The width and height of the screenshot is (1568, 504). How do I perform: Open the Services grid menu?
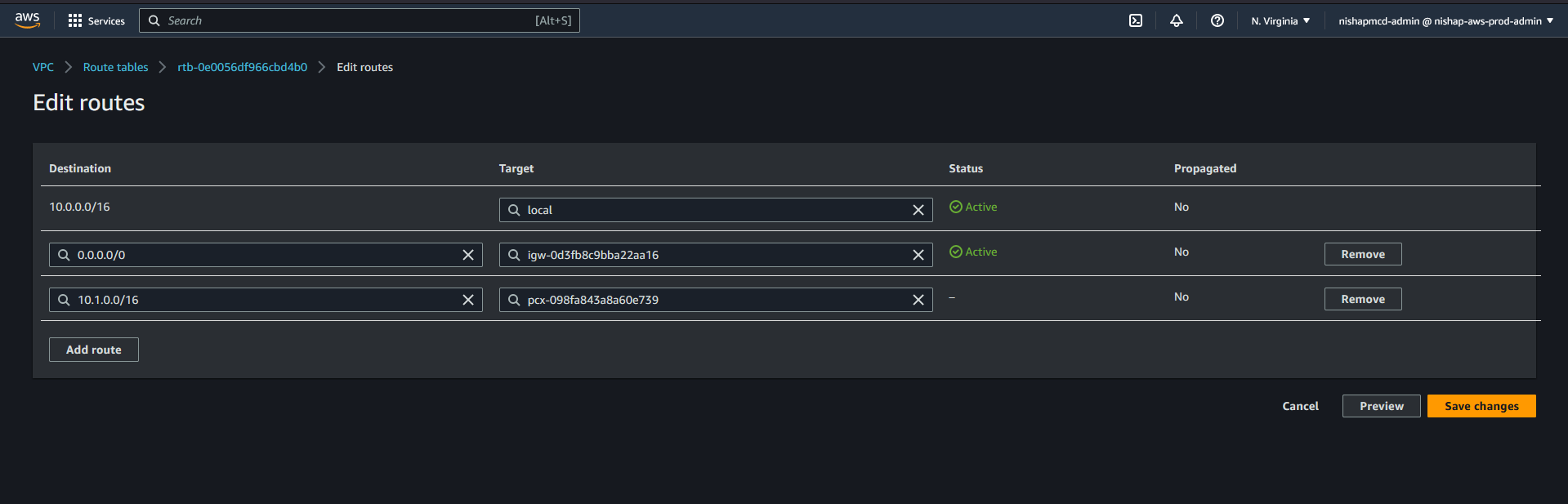[x=96, y=20]
